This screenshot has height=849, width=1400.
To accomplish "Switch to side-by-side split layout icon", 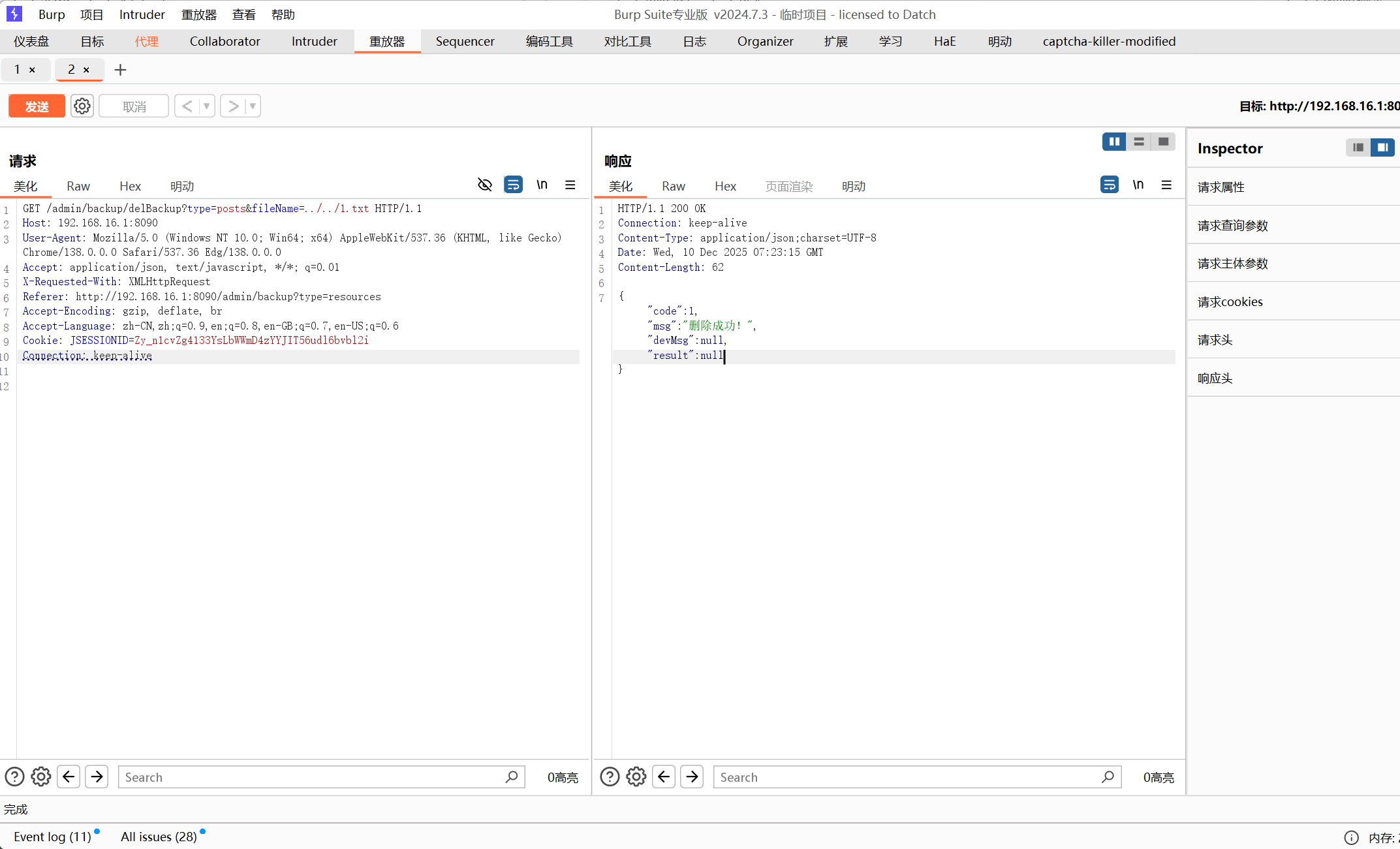I will coord(1113,142).
